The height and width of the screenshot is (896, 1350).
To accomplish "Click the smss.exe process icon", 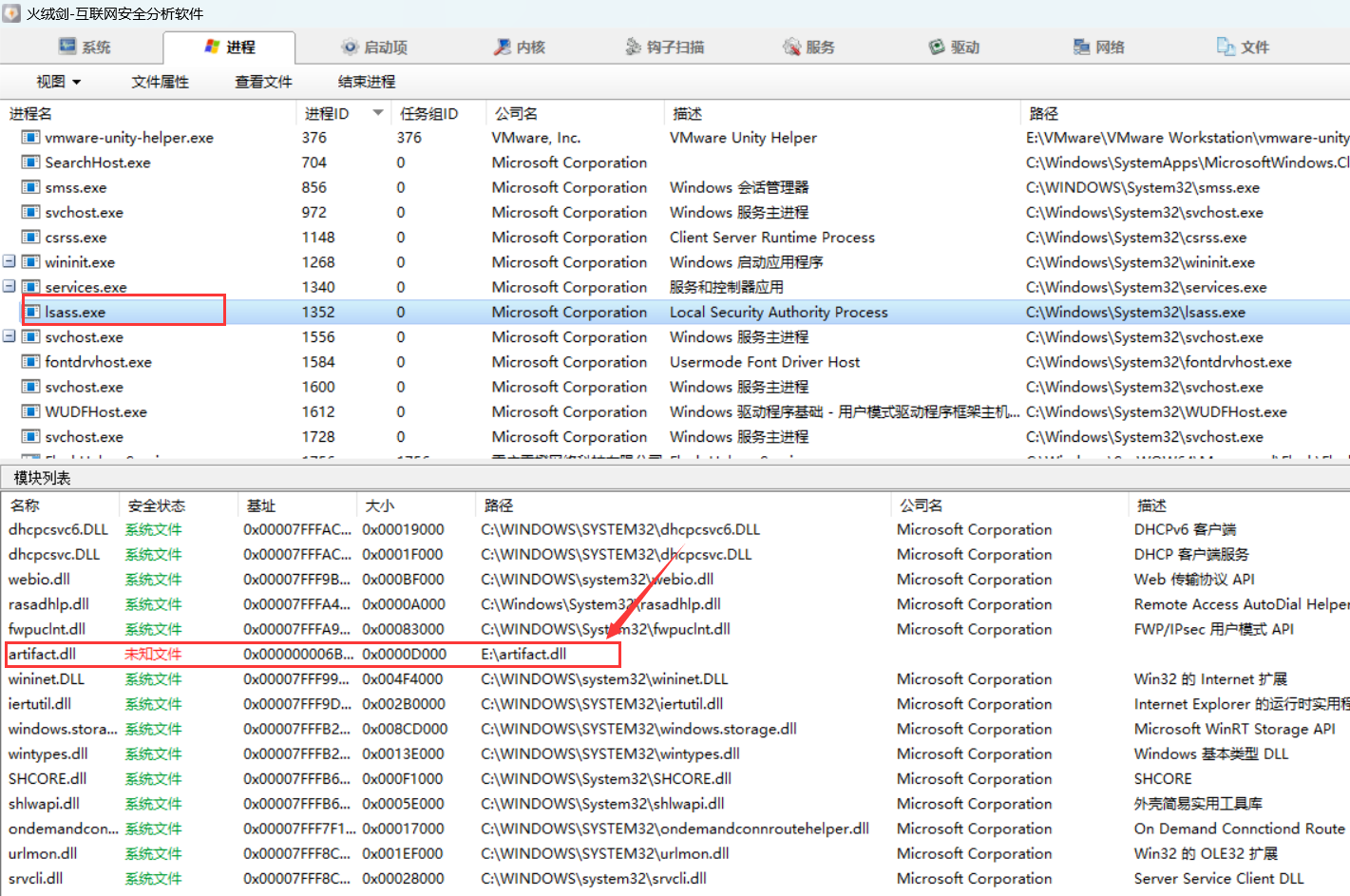I will 30,187.
